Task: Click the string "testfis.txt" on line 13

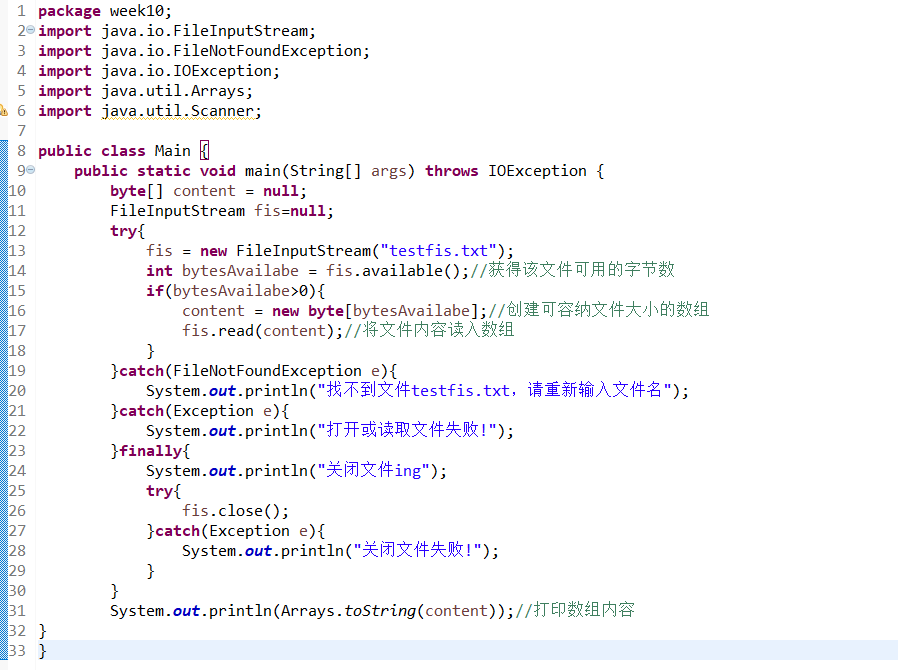Action: pos(438,251)
